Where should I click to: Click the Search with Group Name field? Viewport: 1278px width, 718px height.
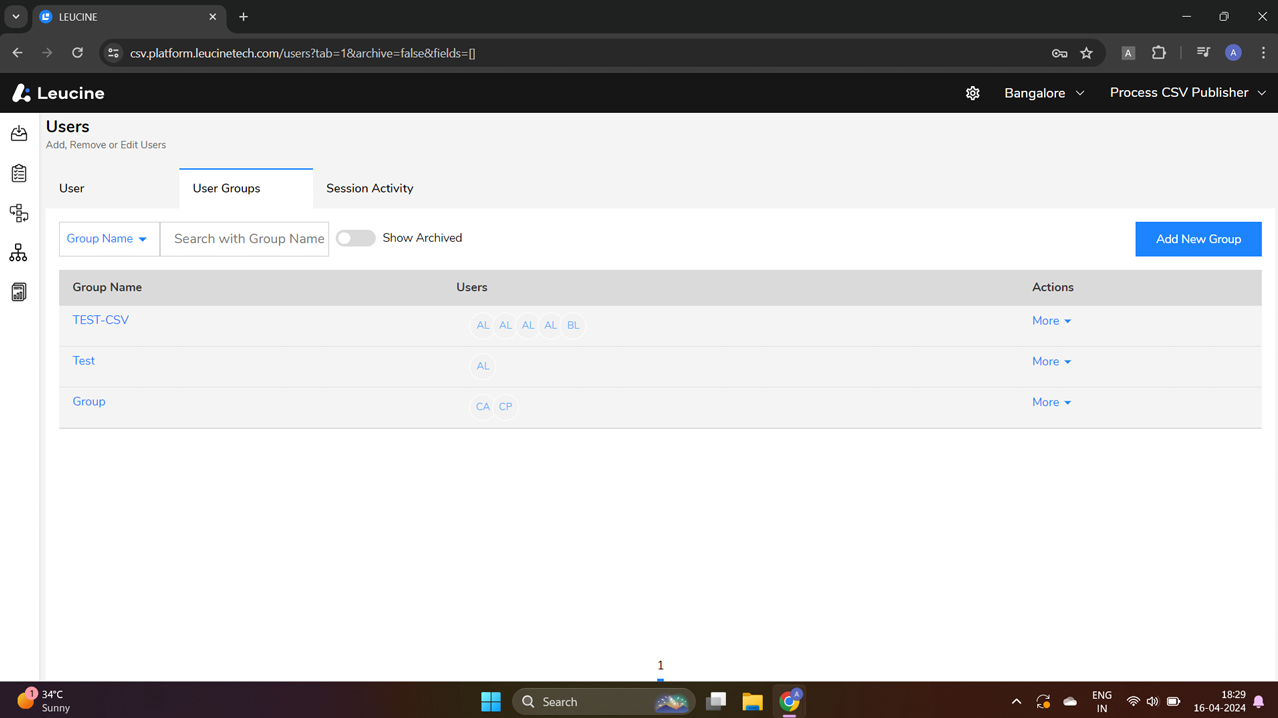point(245,239)
